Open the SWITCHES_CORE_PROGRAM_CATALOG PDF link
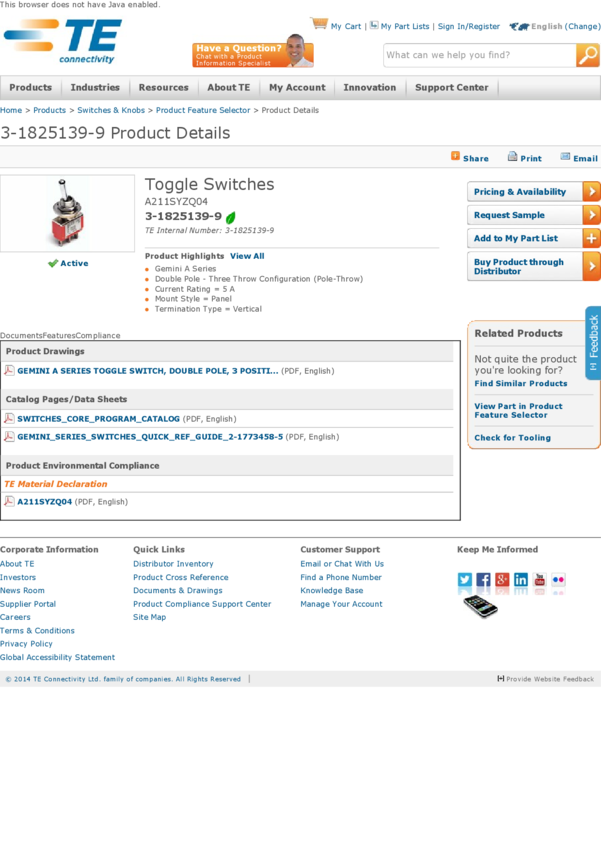 coord(98,419)
